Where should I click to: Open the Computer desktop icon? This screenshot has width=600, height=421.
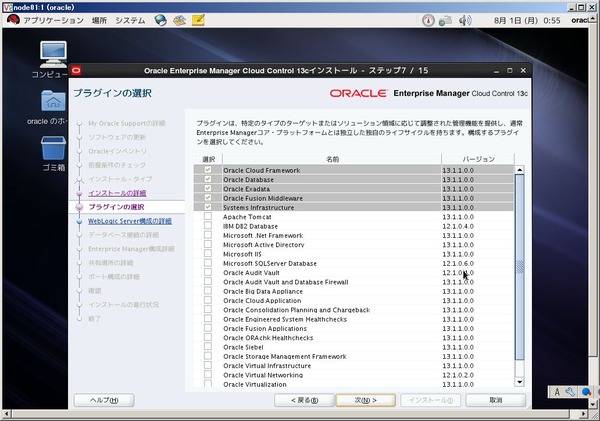coord(53,54)
